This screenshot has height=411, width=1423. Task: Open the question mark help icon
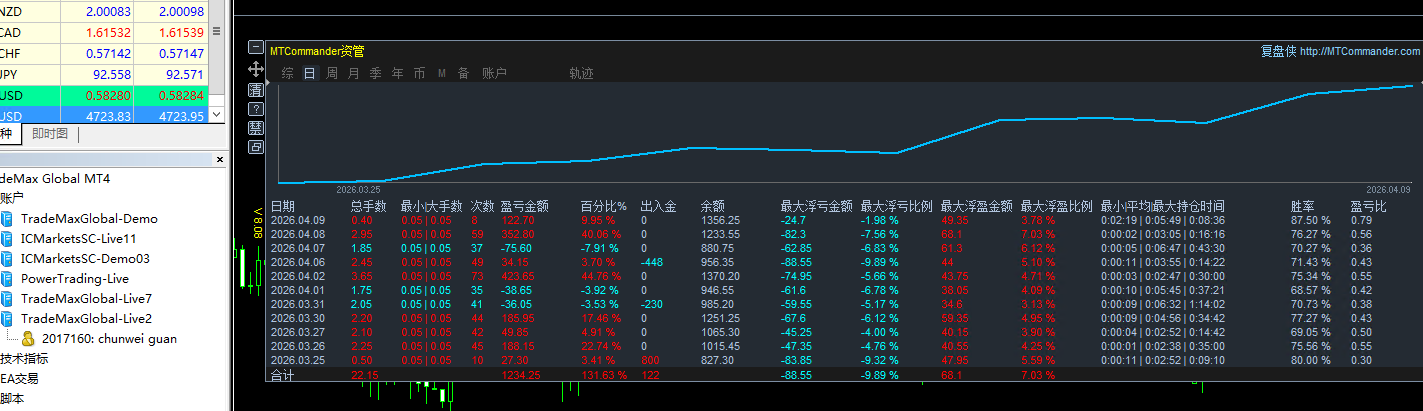click(x=255, y=108)
